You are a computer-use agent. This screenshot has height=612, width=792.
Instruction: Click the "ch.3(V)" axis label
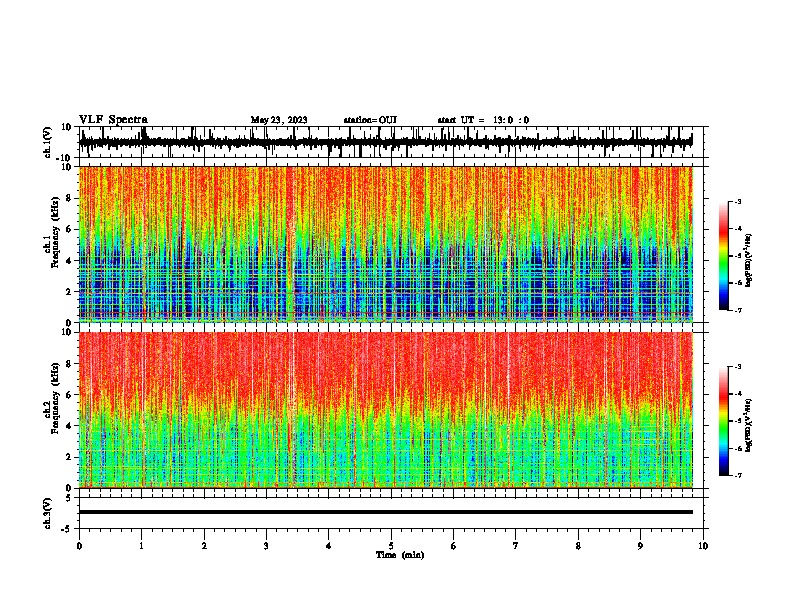pyautogui.click(x=47, y=513)
